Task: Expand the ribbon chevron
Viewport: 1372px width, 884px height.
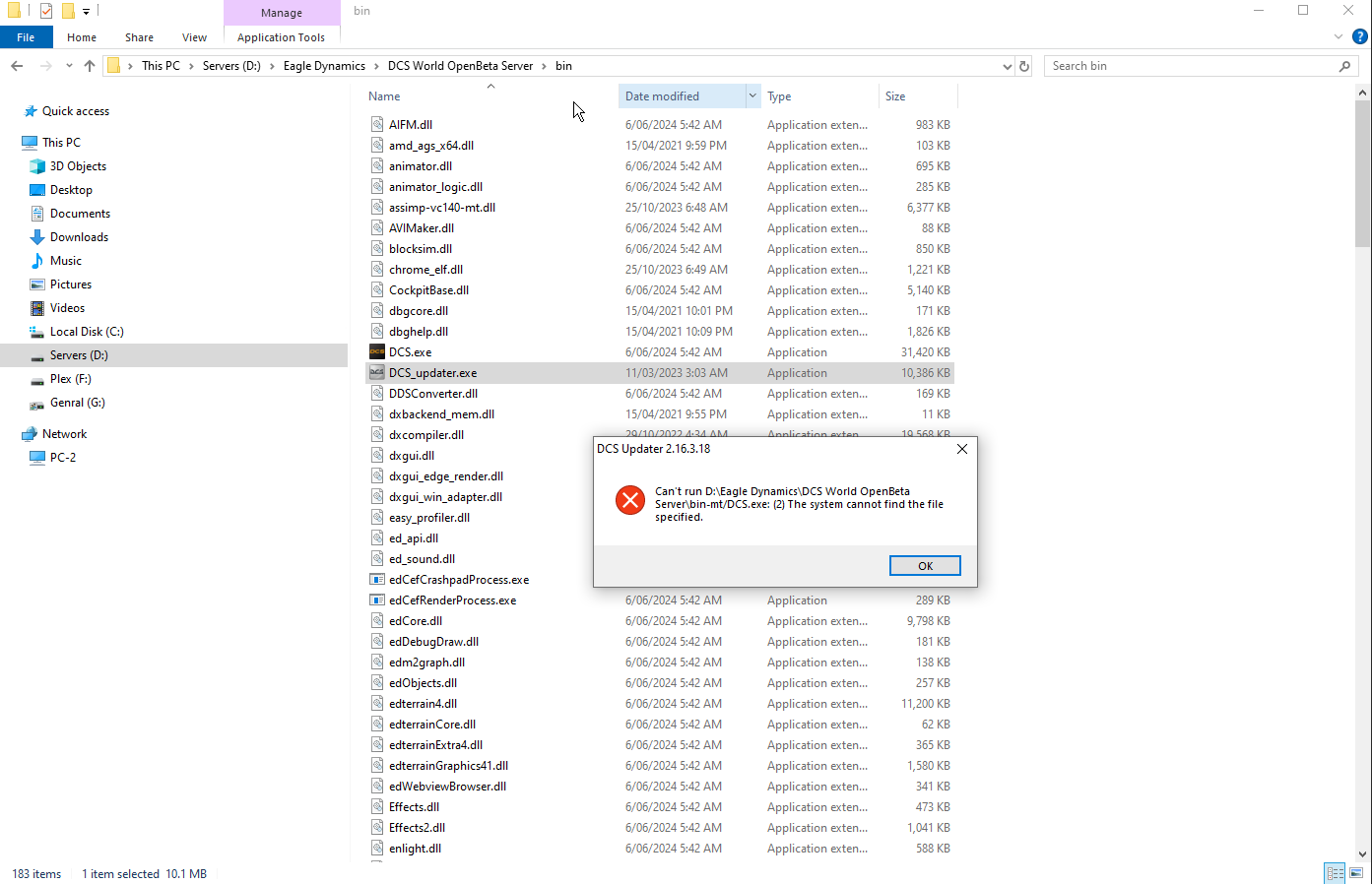Action: (1338, 37)
